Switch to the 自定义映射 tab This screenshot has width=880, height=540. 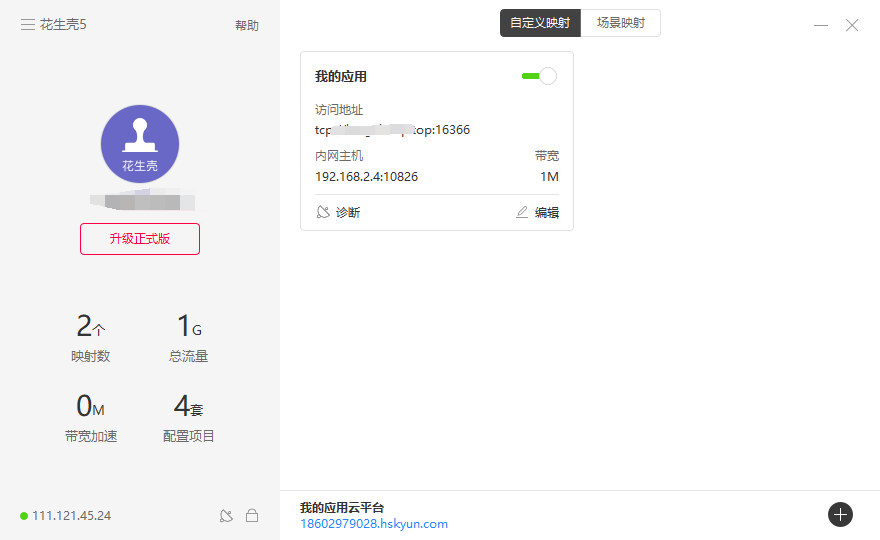point(540,23)
